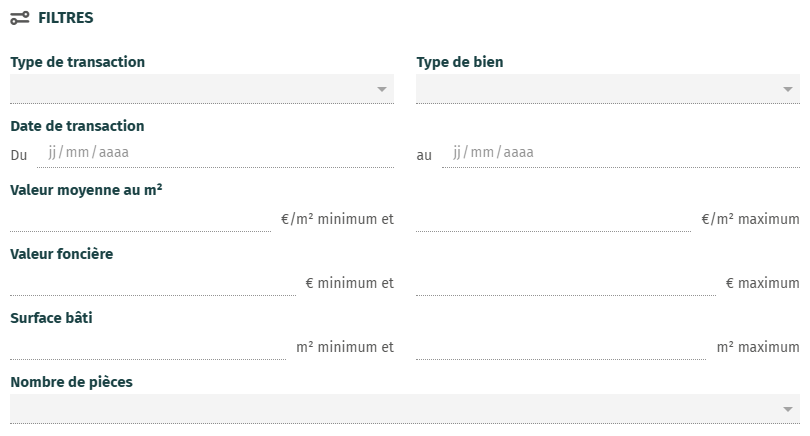This screenshot has height=436, width=810.
Task: Select the €/m² minimum input field
Action: tap(141, 217)
